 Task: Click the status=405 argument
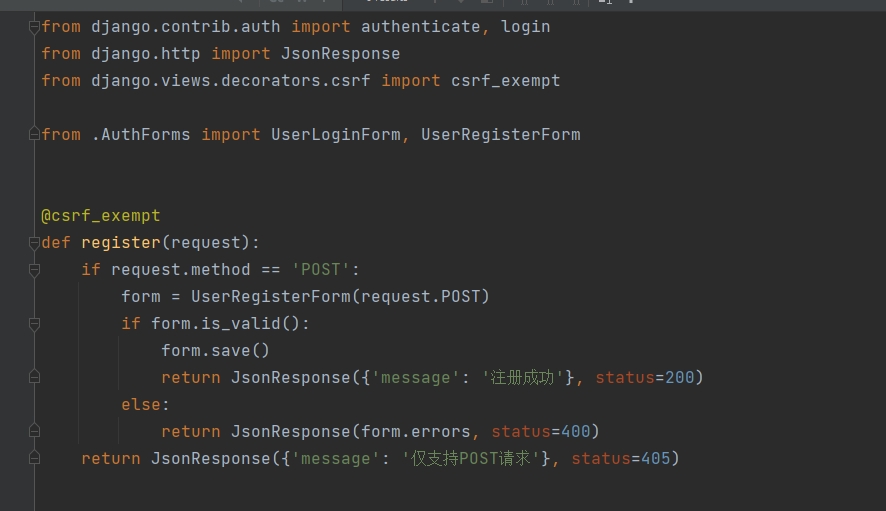[625, 459]
